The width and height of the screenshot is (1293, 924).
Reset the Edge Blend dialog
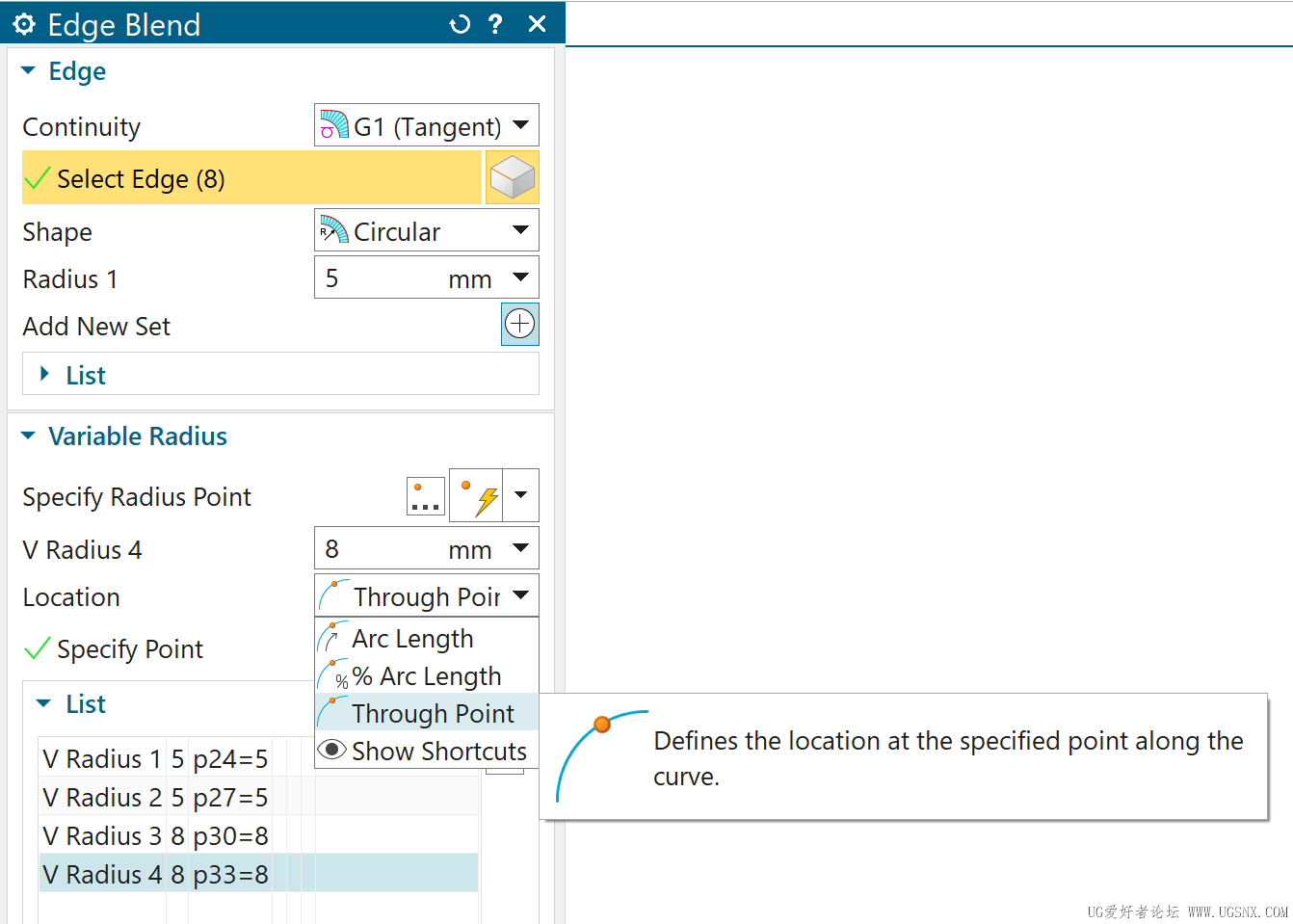coord(460,24)
